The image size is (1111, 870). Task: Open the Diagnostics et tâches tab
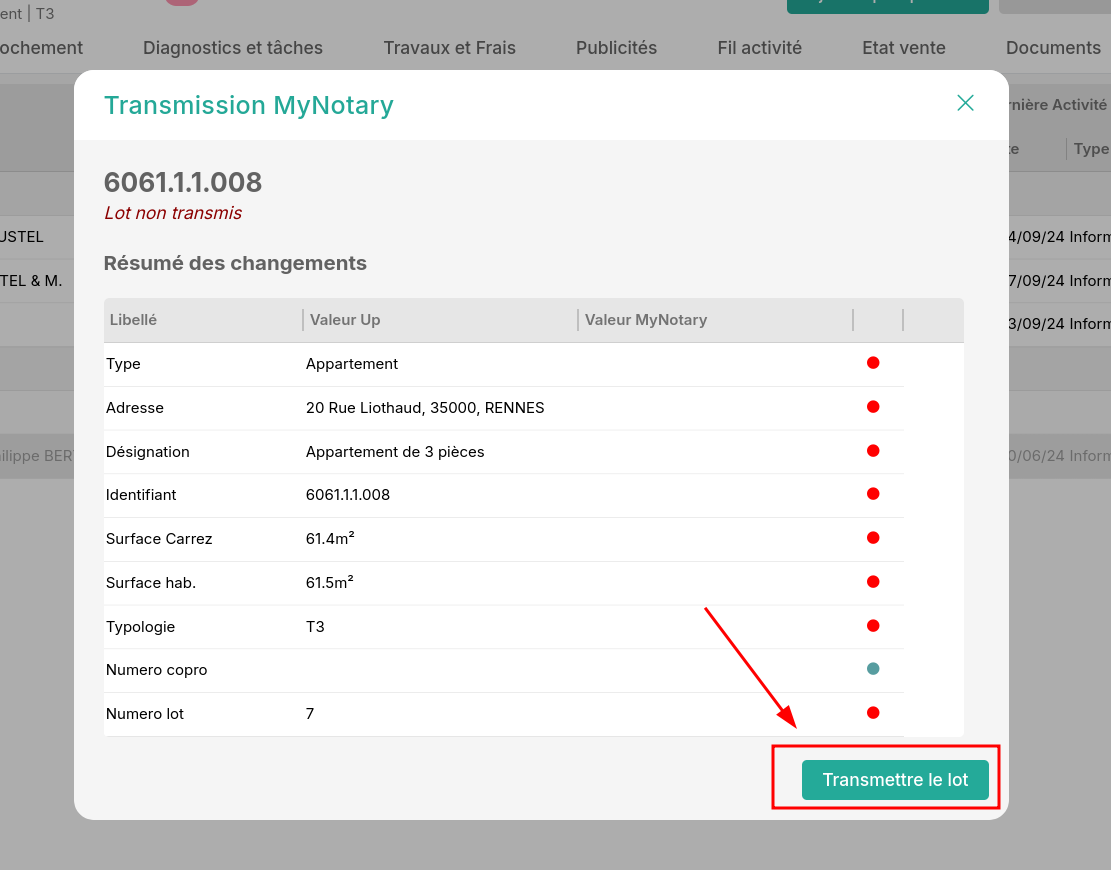[232, 47]
